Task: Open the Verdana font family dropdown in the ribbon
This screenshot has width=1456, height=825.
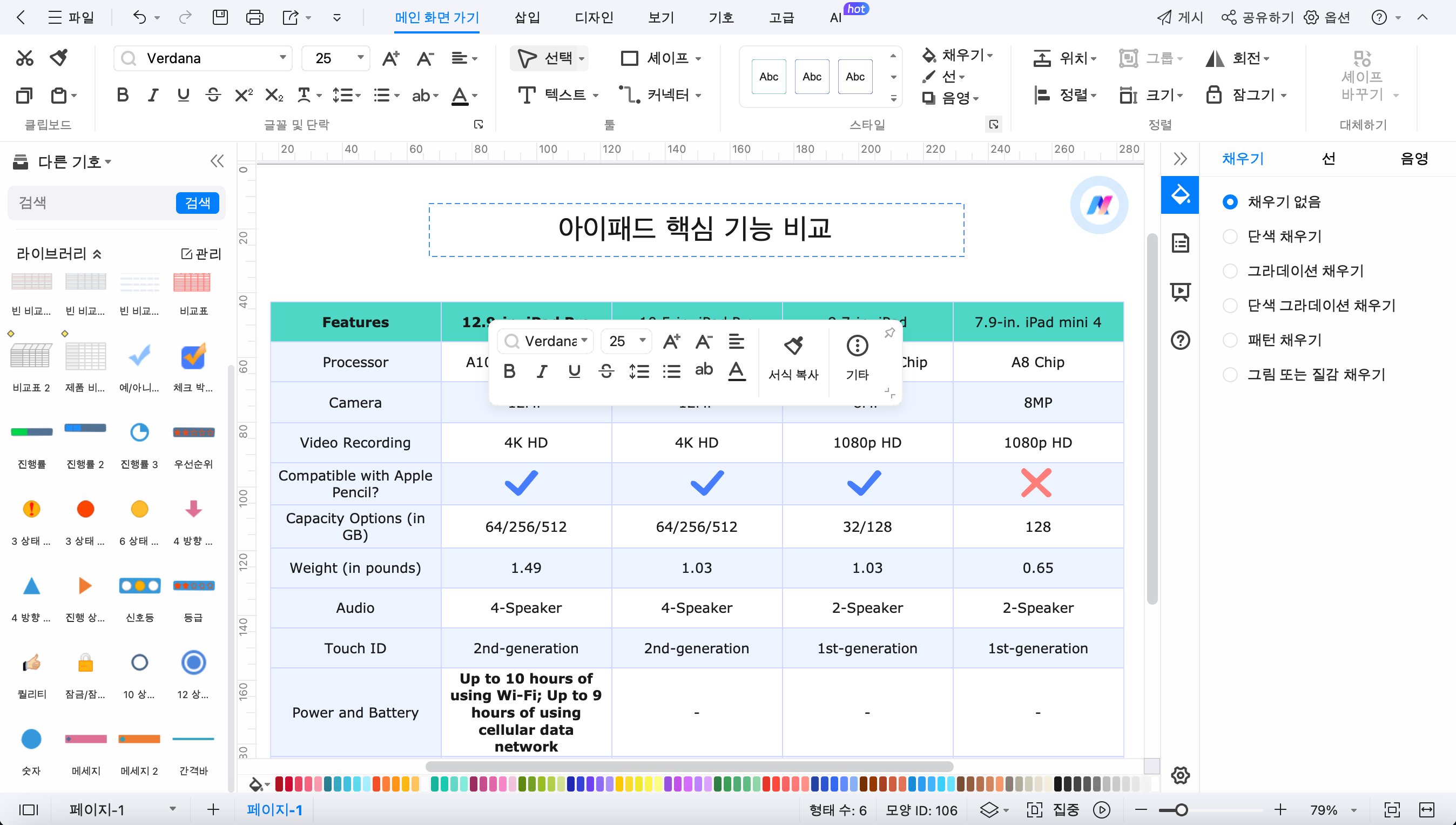Action: coord(282,58)
